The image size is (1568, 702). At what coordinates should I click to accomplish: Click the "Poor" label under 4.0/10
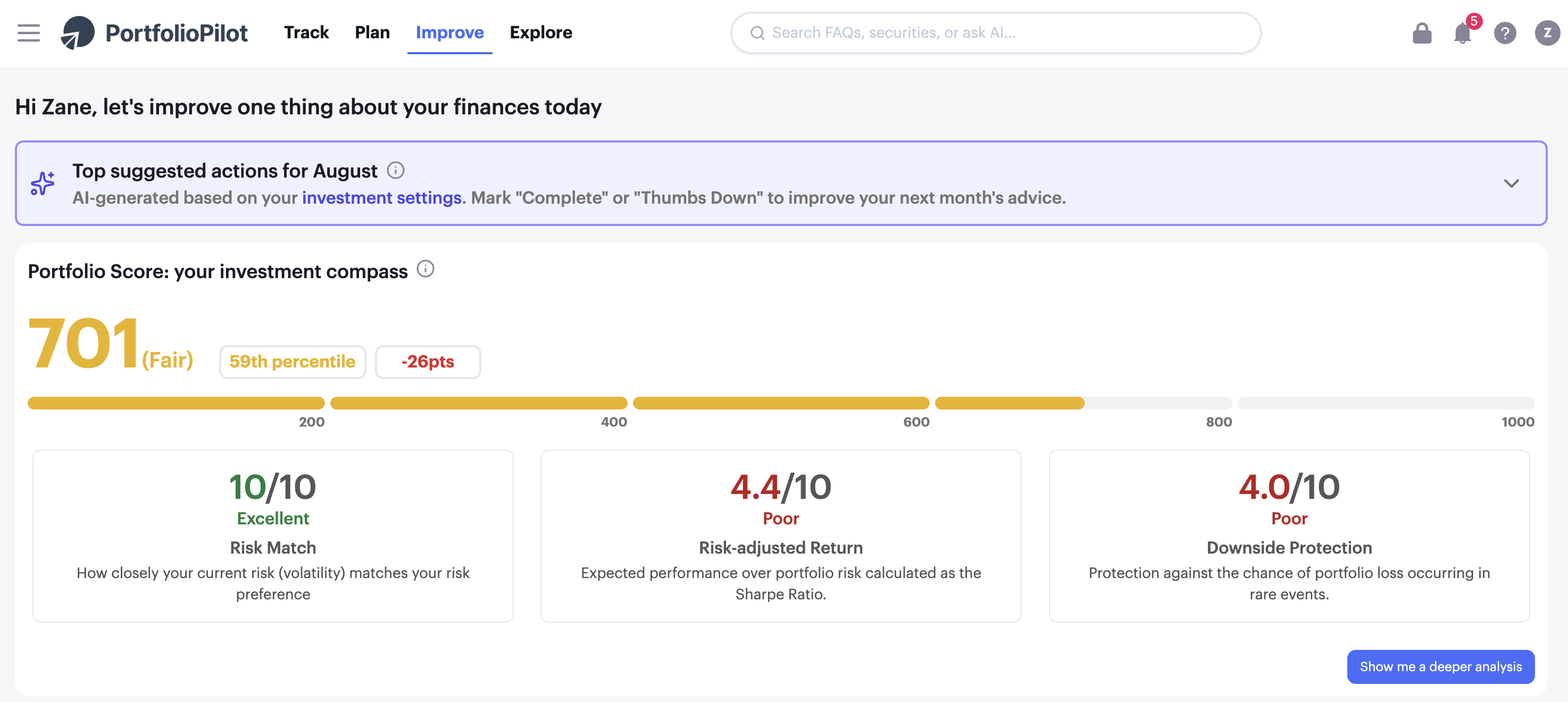tap(1289, 518)
